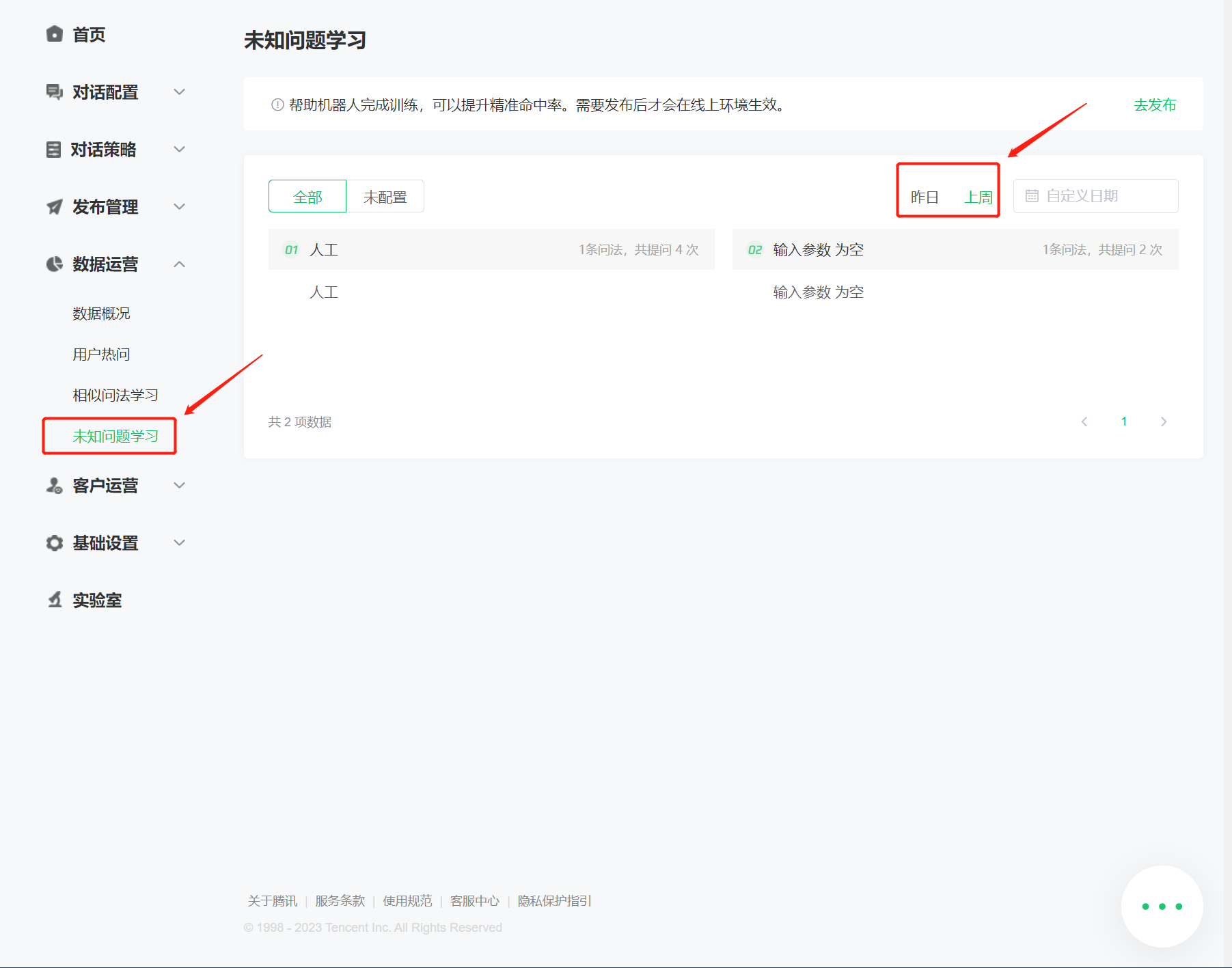Open the 客服中心 footer link
1232x968 pixels.
click(x=475, y=901)
